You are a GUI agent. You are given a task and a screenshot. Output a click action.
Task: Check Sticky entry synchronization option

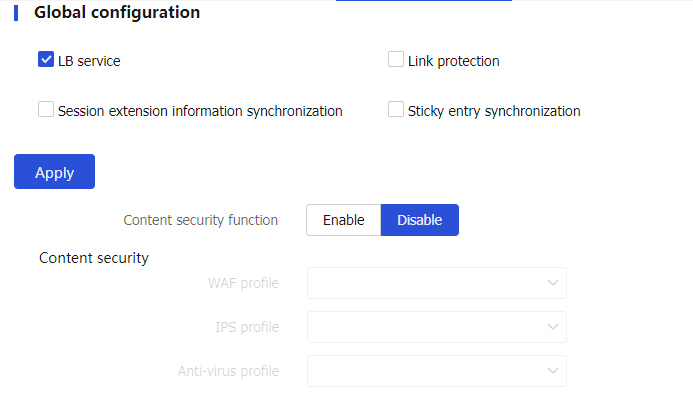point(396,109)
